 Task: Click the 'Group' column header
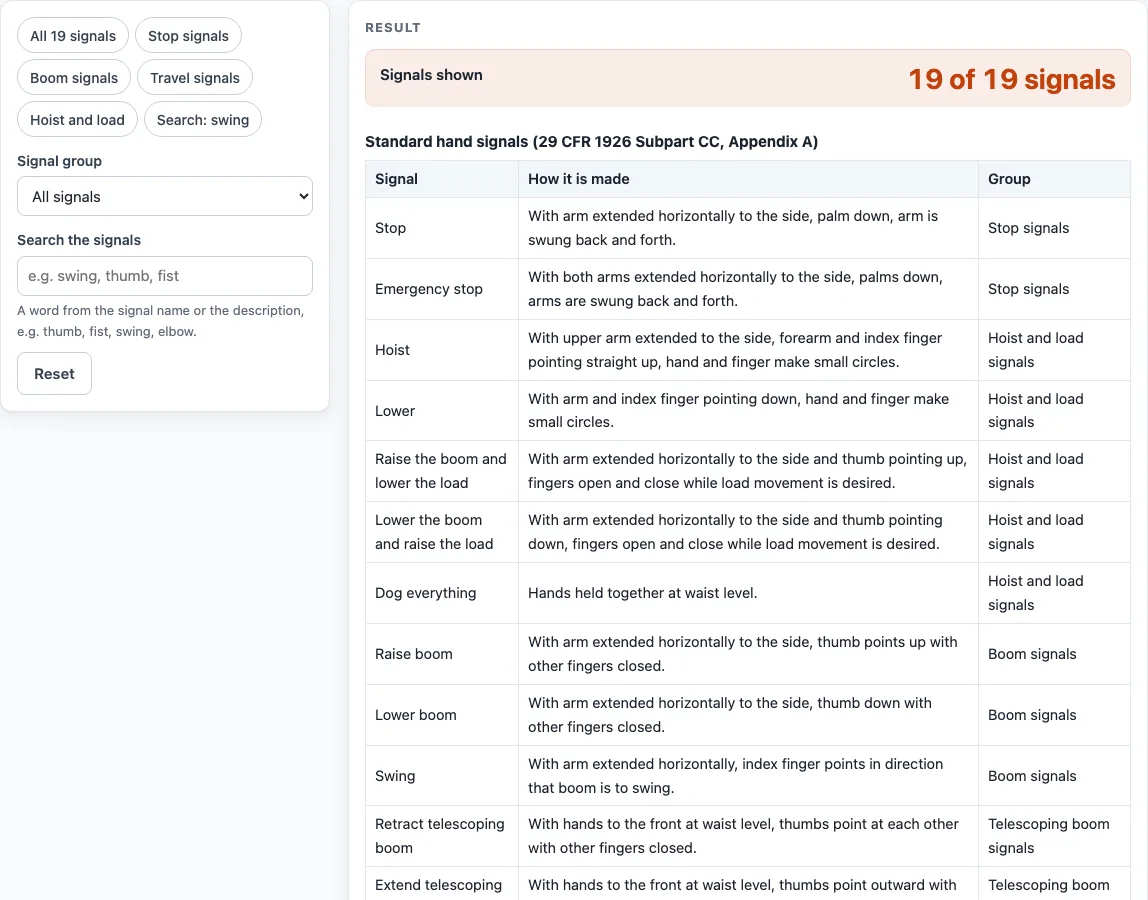(x=1054, y=179)
